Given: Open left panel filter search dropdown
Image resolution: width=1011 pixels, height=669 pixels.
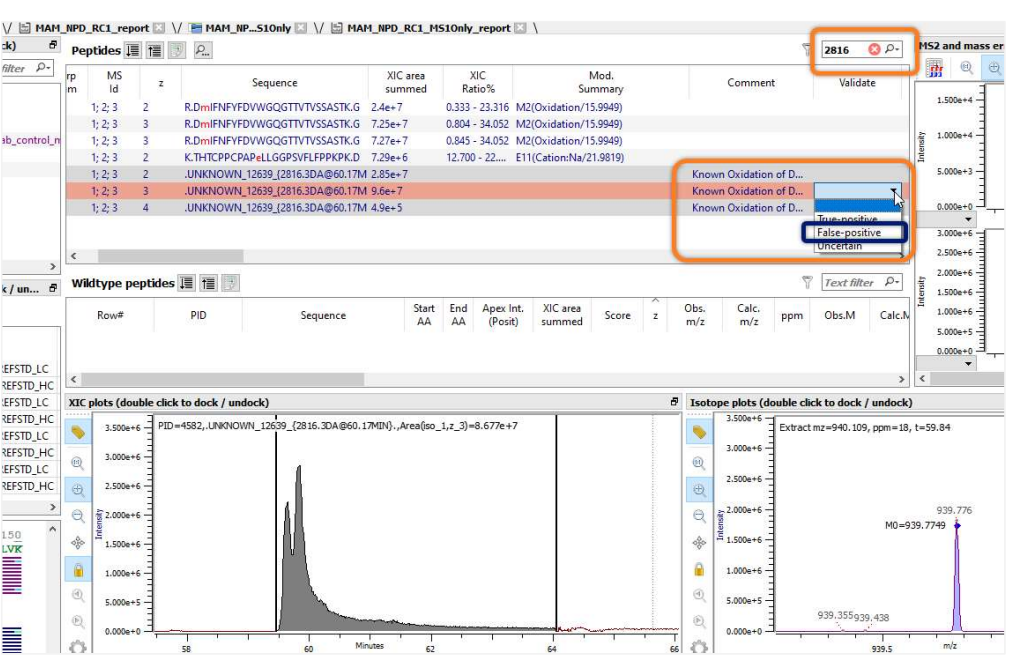Looking at the screenshot, I should [43, 67].
